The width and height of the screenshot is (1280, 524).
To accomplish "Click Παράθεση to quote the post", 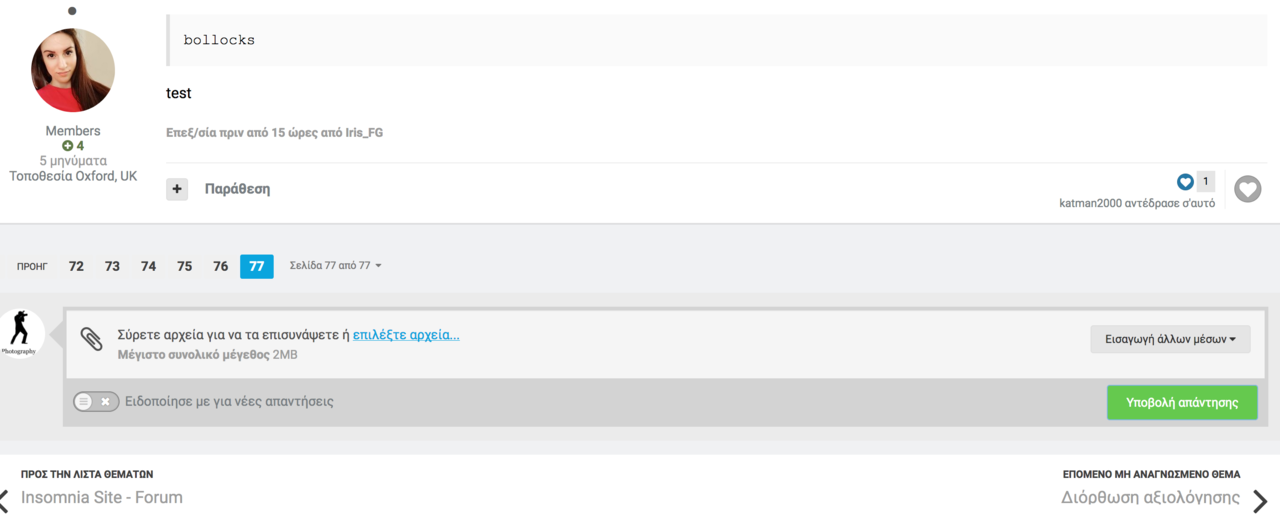I will (x=237, y=189).
